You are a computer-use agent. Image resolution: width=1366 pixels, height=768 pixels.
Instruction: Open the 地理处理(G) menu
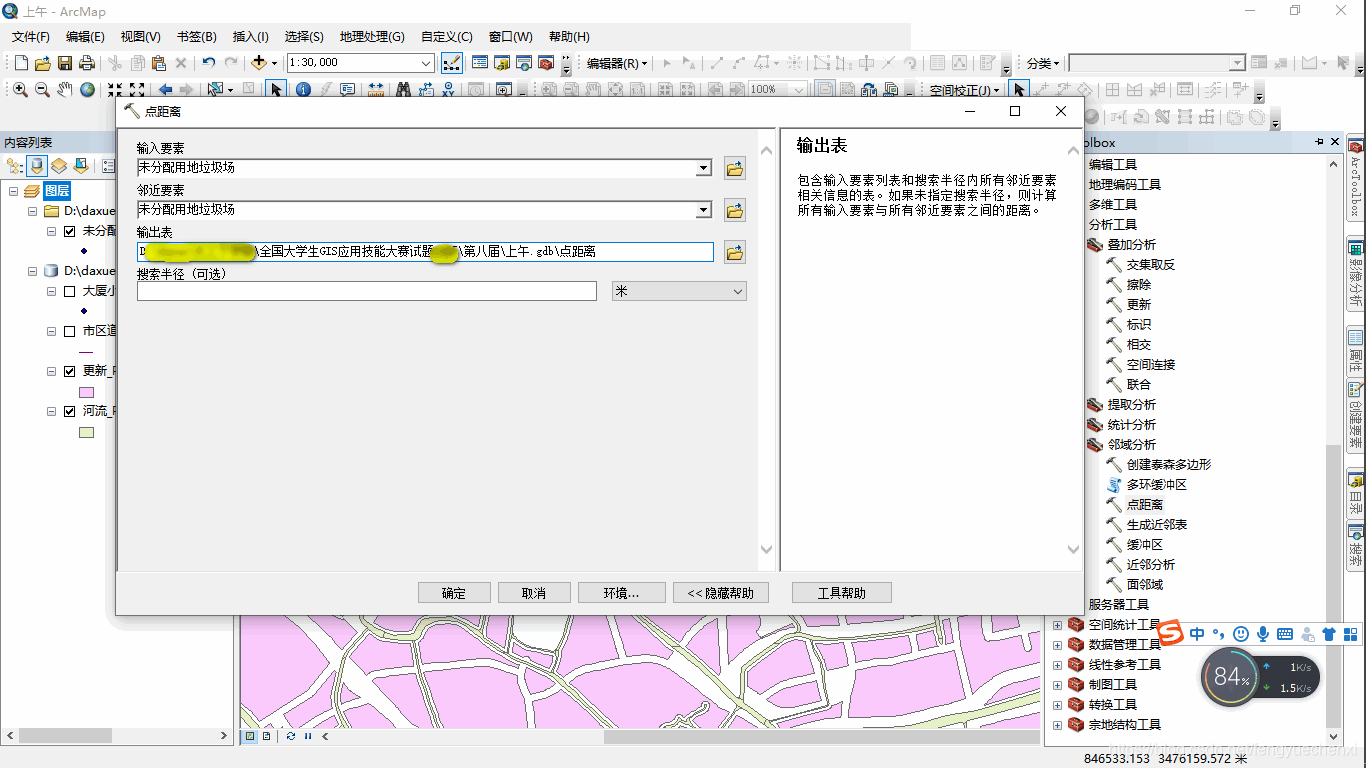pyautogui.click(x=372, y=37)
